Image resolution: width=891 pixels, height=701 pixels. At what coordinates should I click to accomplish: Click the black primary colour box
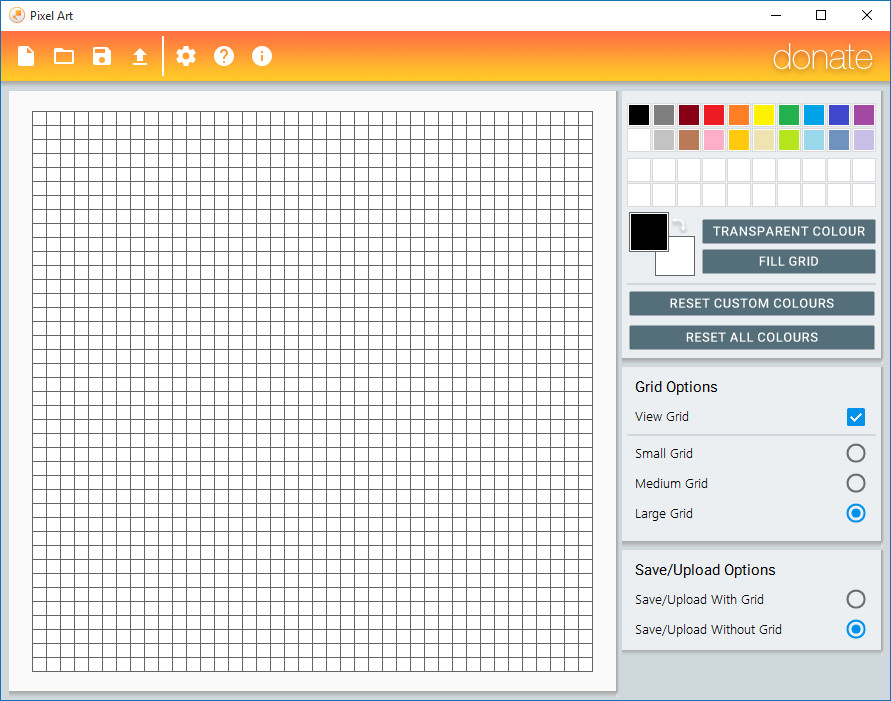coord(648,232)
